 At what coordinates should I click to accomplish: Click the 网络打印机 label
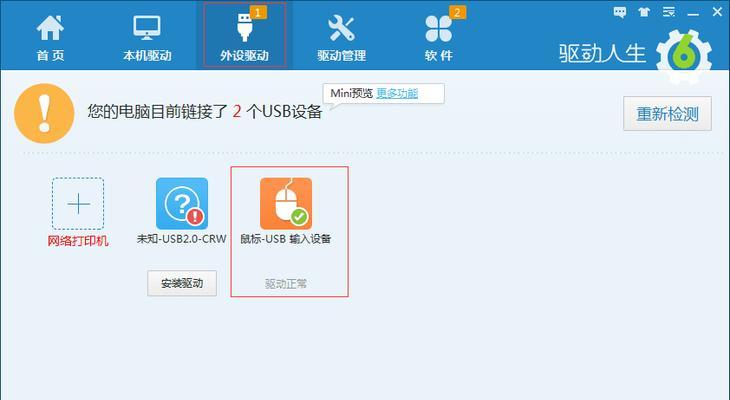(x=78, y=241)
